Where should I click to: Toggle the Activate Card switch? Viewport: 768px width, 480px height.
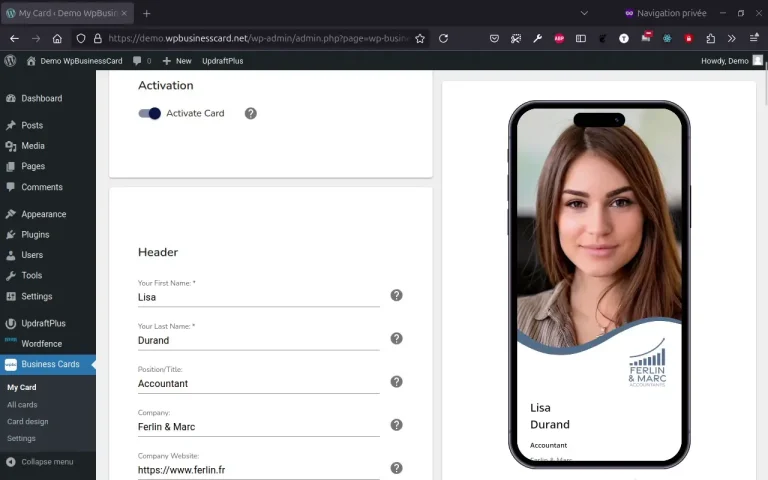(x=149, y=114)
